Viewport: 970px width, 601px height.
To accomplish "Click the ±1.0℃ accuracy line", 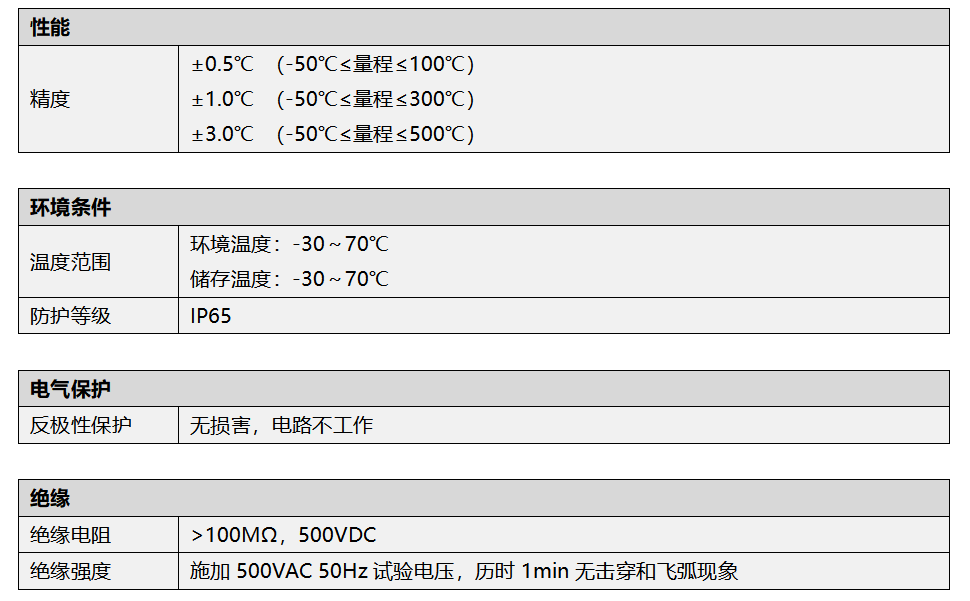I will tap(332, 99).
